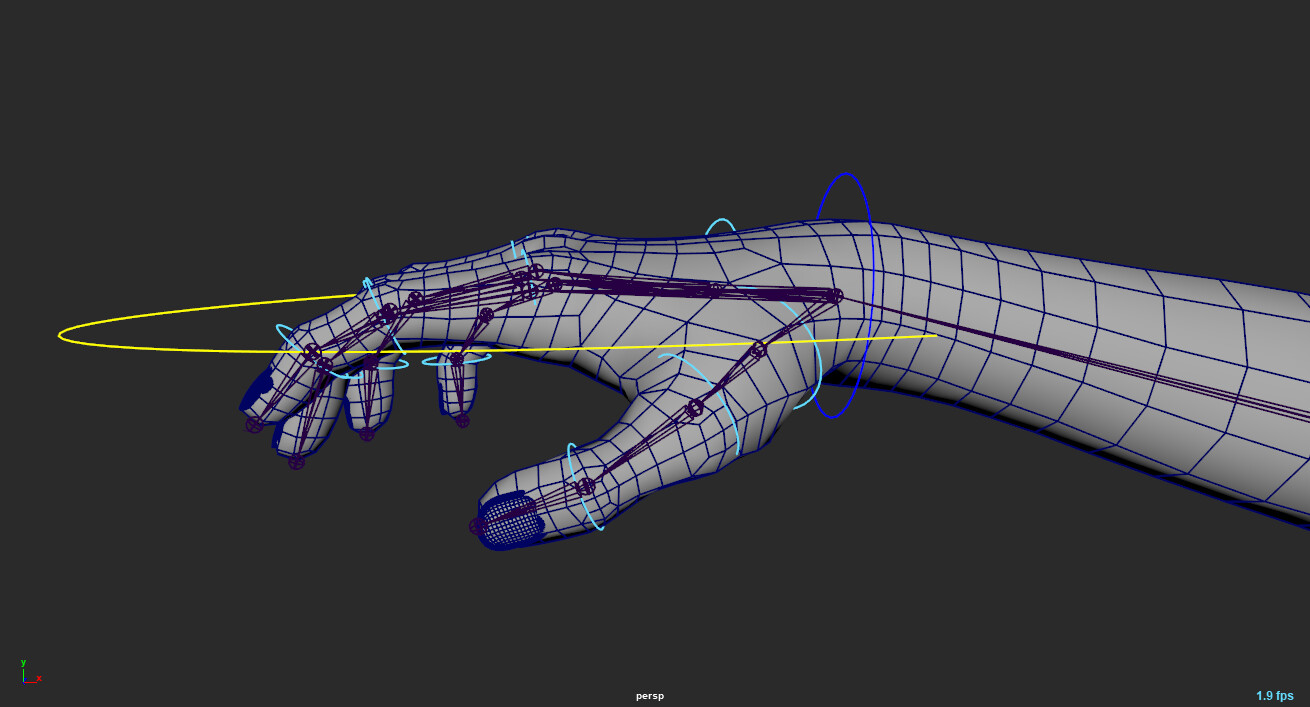Click the tip joint of the separated curled finger
1310x707 pixels.
(x=462, y=420)
